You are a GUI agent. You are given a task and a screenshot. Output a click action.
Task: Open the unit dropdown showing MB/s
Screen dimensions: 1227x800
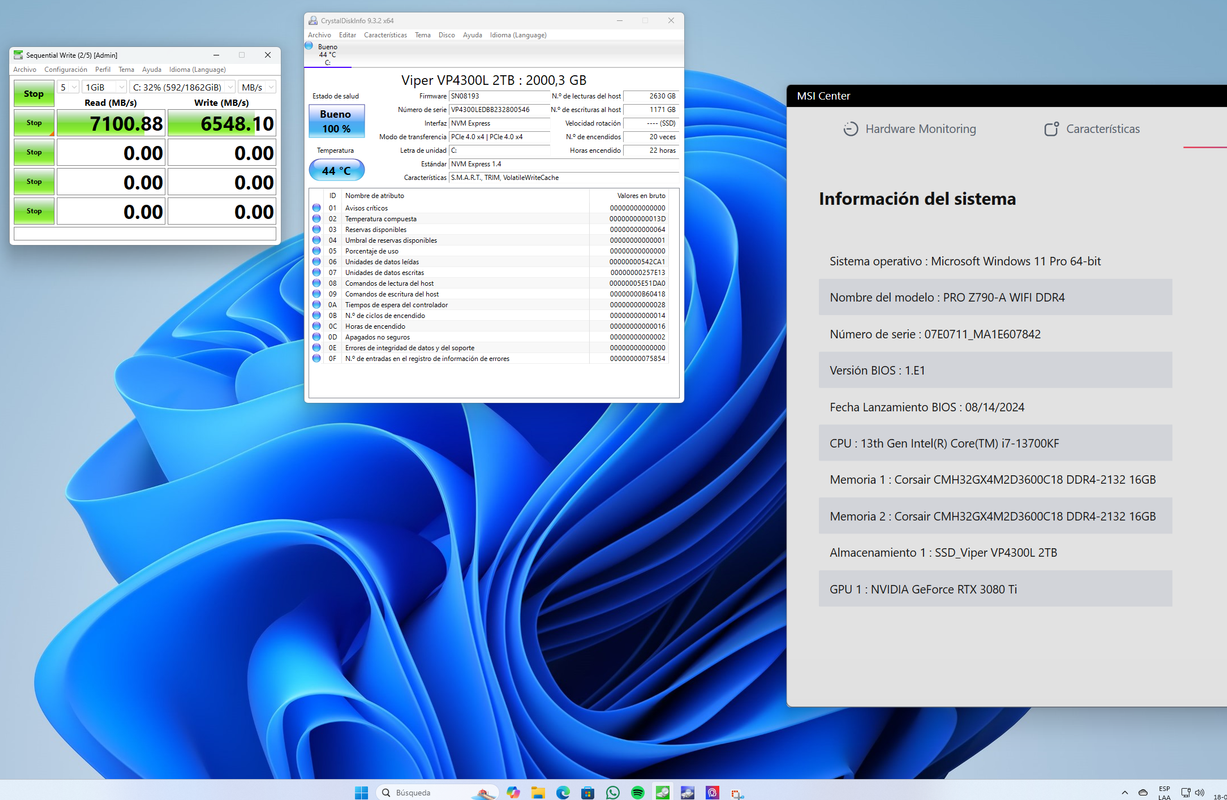tap(258, 87)
